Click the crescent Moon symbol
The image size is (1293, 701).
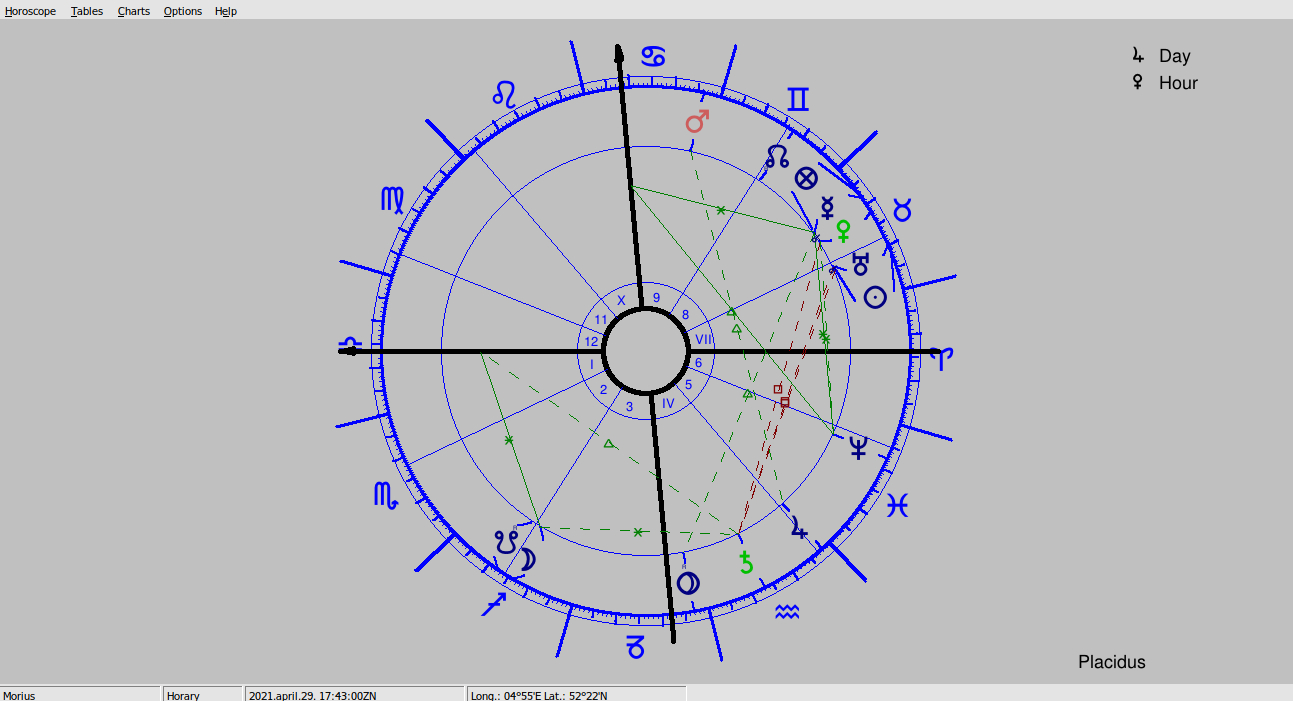click(527, 560)
